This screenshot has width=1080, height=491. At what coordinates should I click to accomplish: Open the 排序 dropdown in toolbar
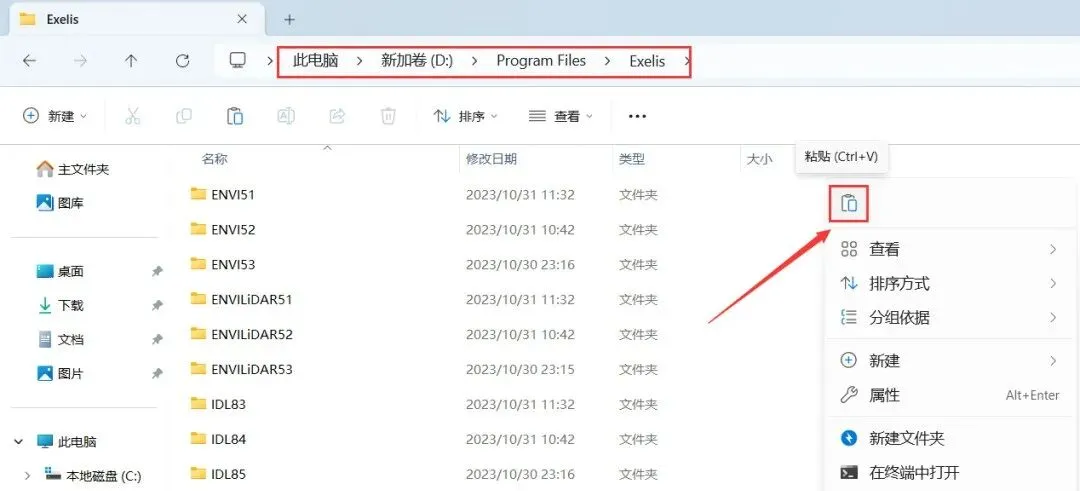(465, 116)
